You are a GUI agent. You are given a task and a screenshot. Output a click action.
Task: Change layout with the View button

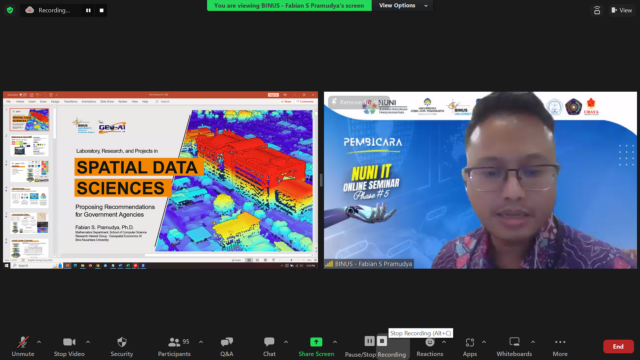621,10
